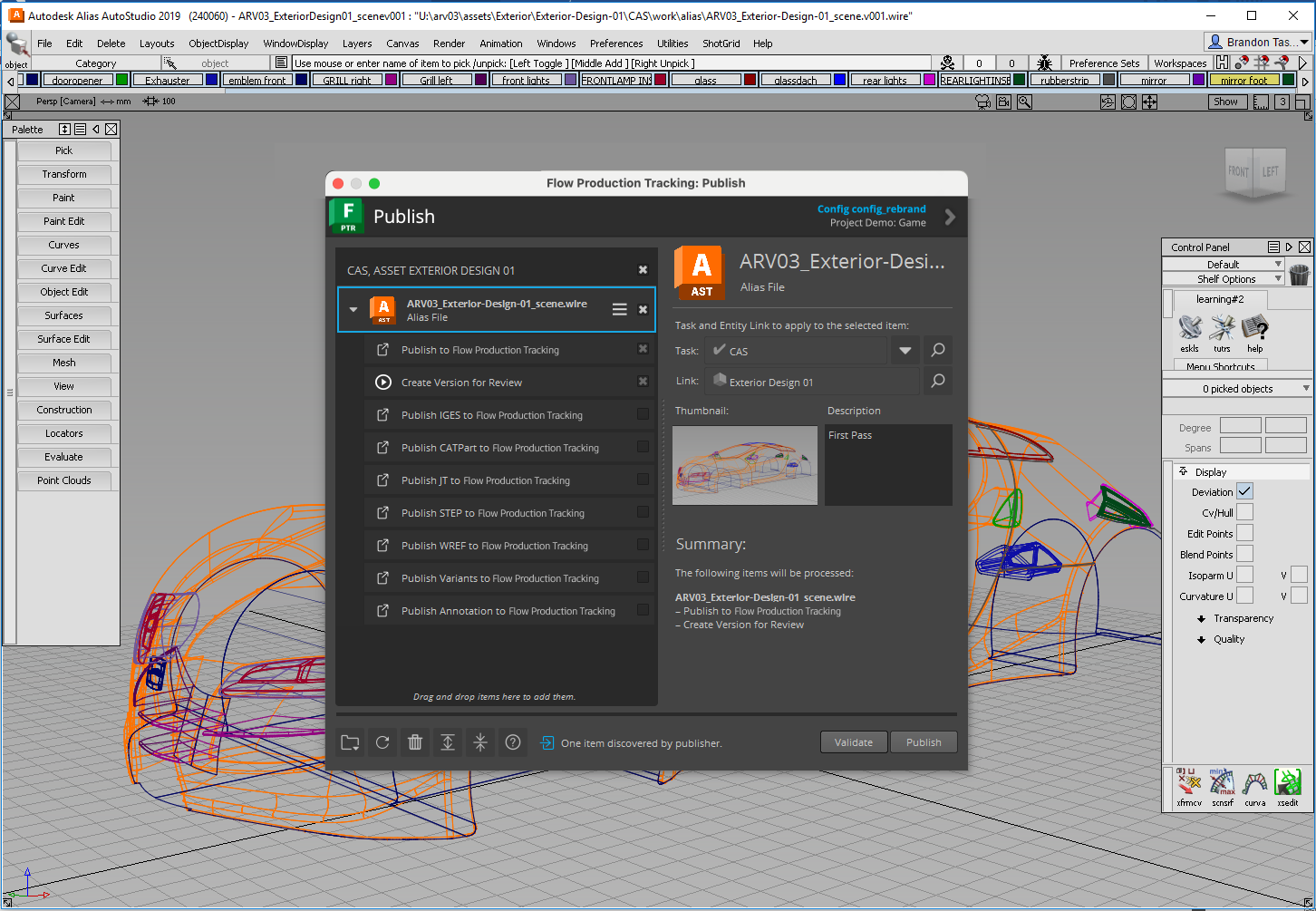Image resolution: width=1316 pixels, height=911 pixels.
Task: Select the scnsrf tool icon
Action: [x=1223, y=787]
